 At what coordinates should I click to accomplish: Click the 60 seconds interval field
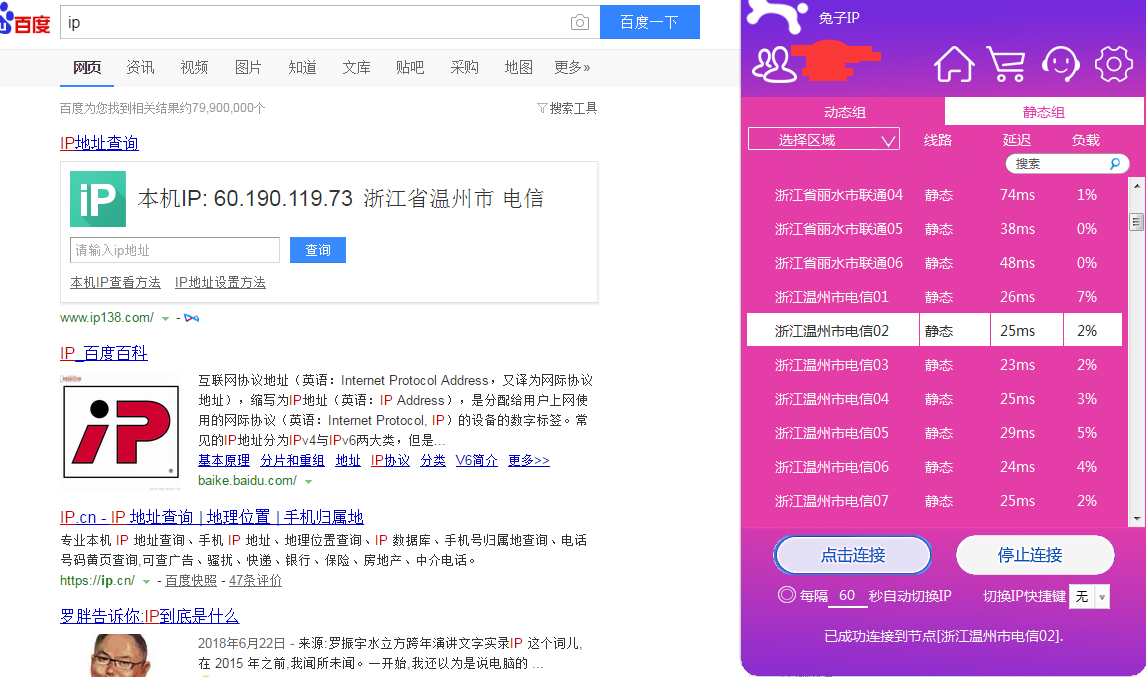click(x=847, y=596)
